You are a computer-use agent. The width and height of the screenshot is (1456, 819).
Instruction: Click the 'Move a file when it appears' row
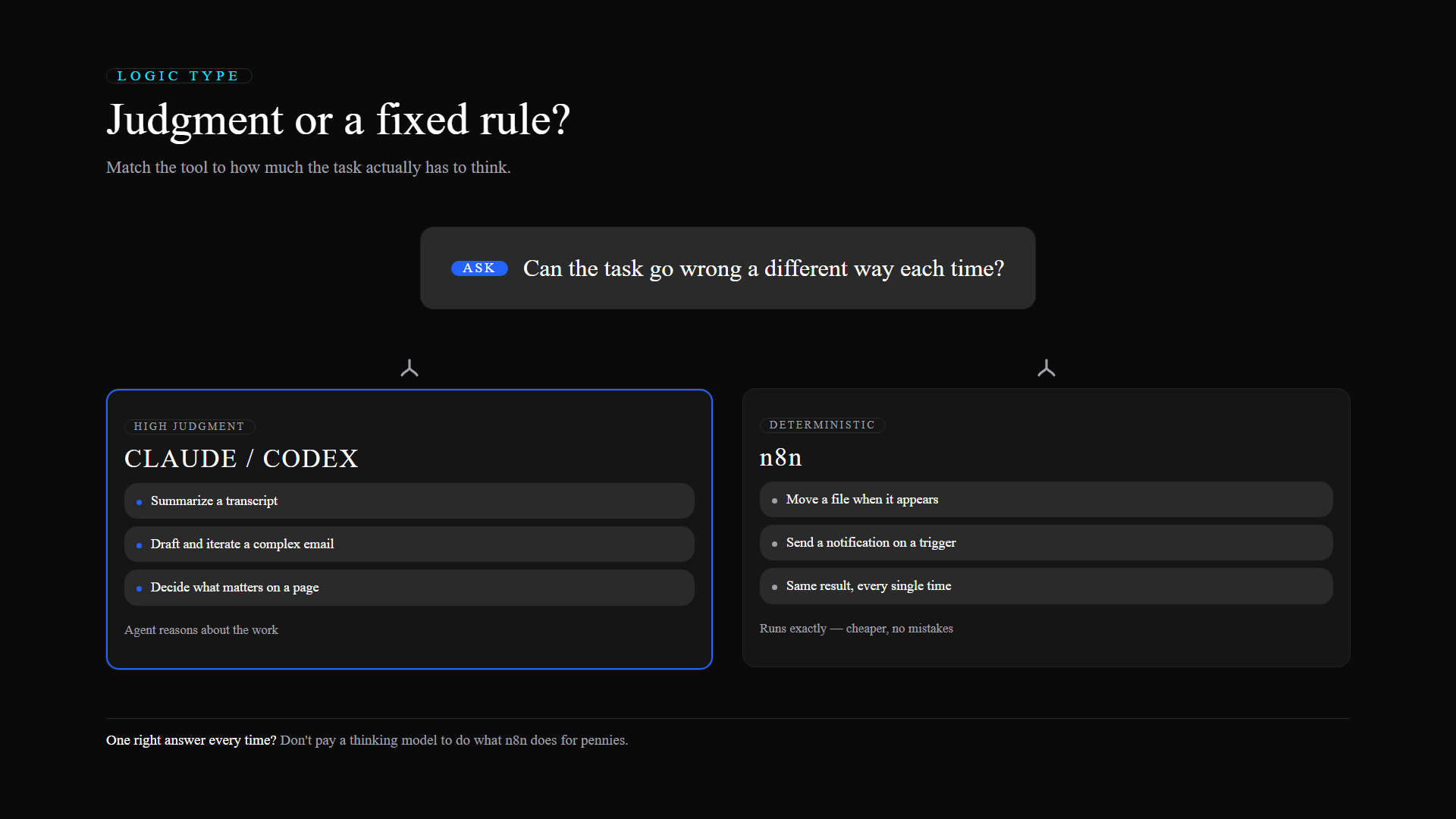click(x=1046, y=500)
